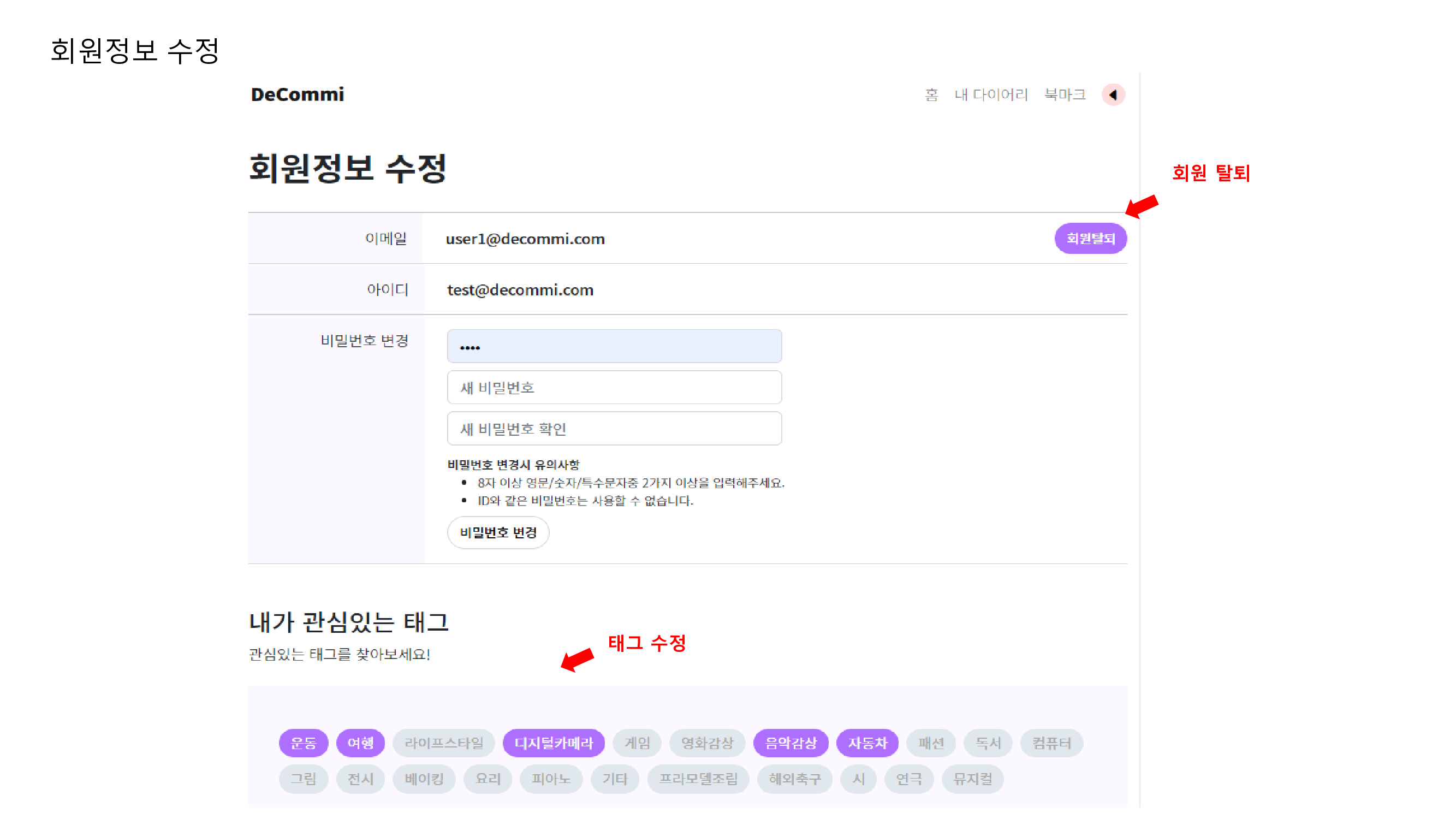
Task: Click the 비밀번호 변경 button
Action: point(498,532)
